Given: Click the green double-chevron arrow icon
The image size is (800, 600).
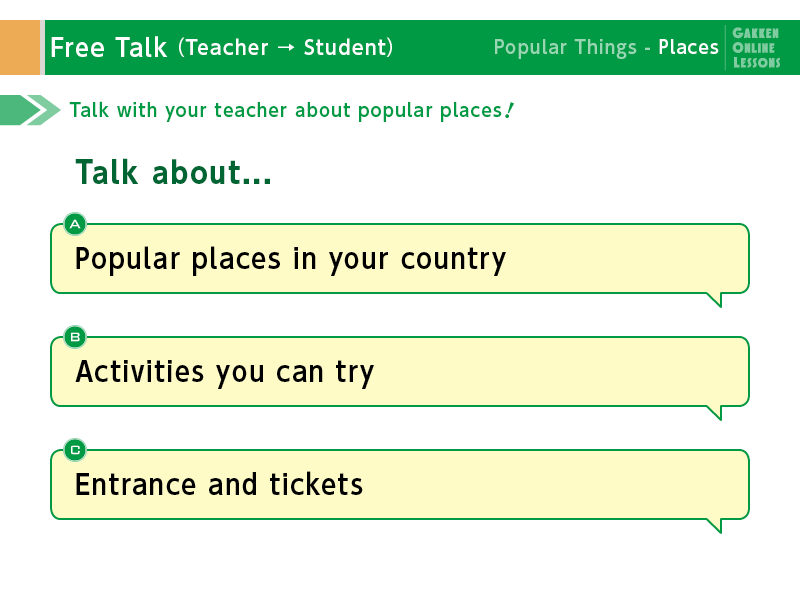Looking at the screenshot, I should [x=30, y=110].
